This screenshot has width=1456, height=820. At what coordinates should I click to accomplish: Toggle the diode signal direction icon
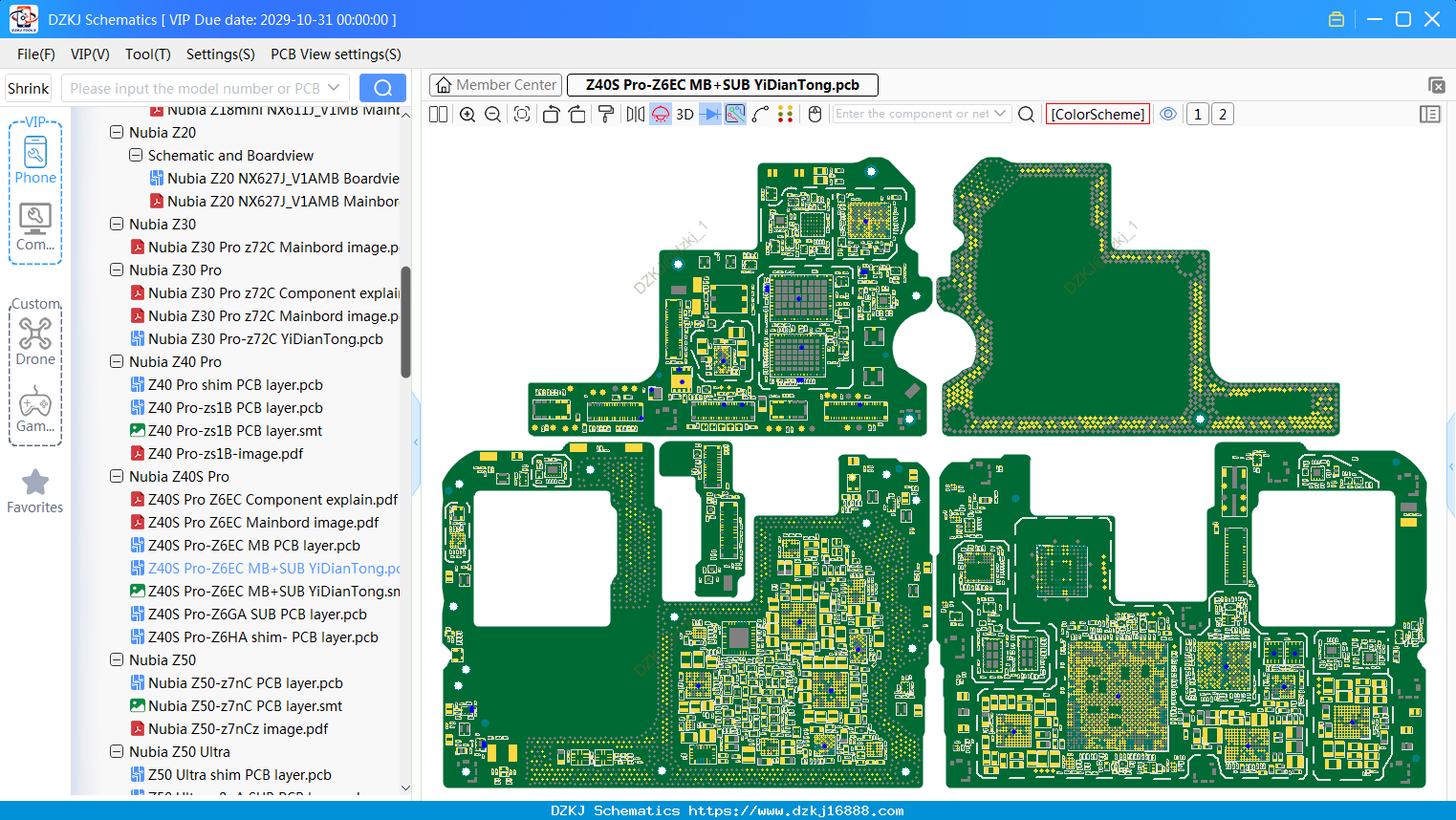pyautogui.click(x=710, y=114)
